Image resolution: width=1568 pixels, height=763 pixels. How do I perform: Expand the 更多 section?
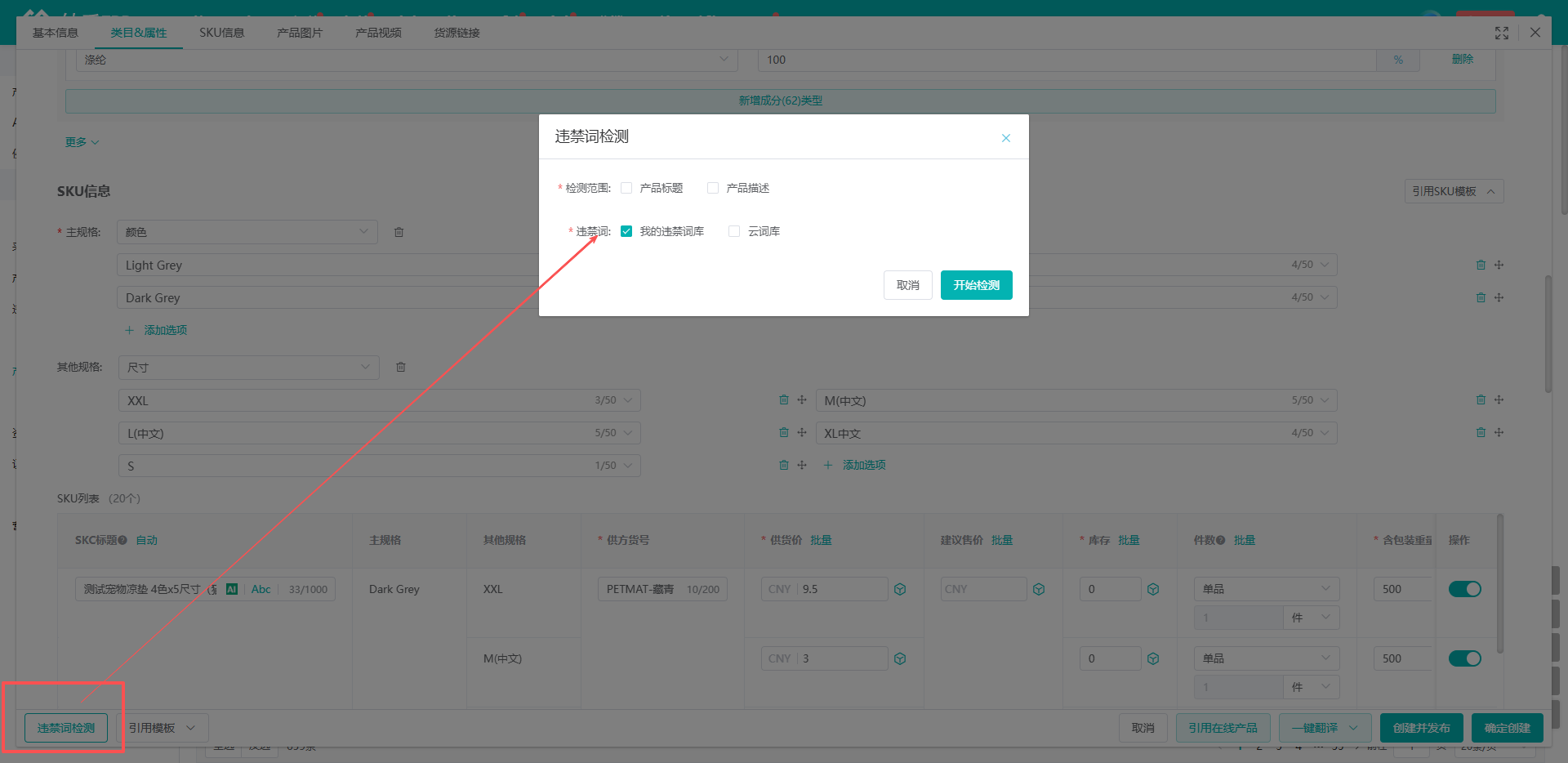click(82, 142)
